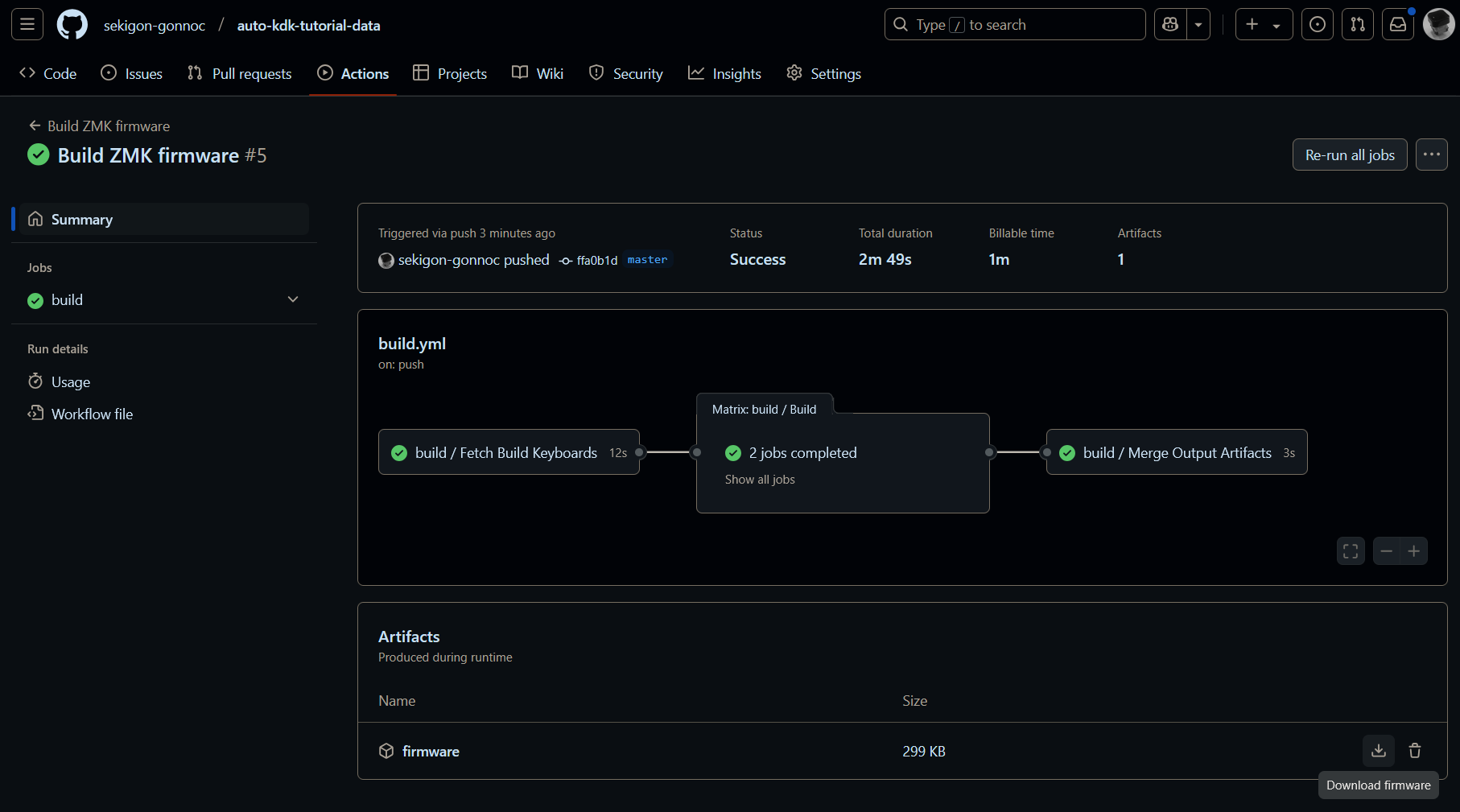Zoom out the workflow graph
The image size is (1460, 812).
1386,551
